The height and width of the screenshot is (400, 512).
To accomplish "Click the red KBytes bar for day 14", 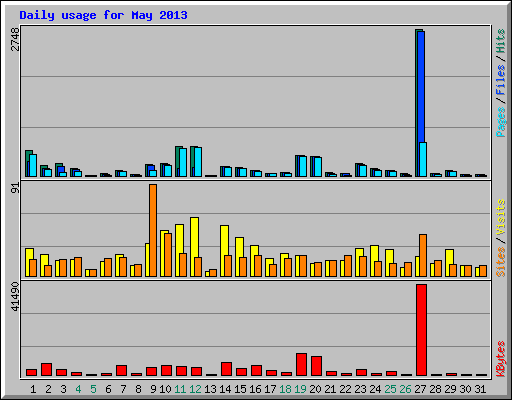I will tap(226, 369).
